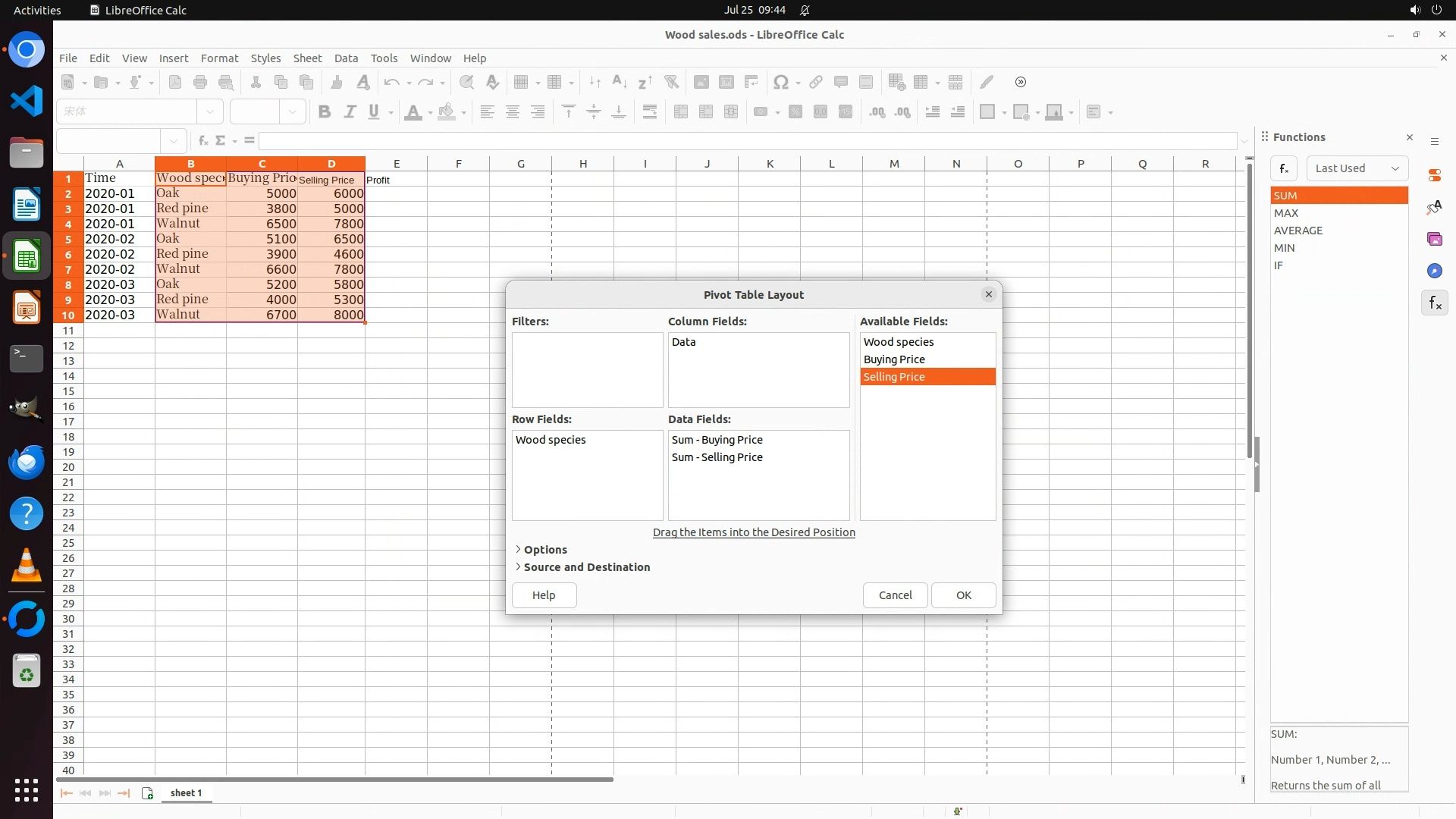Toggle Bold formatting
The width and height of the screenshot is (1456, 819).
coord(325,111)
